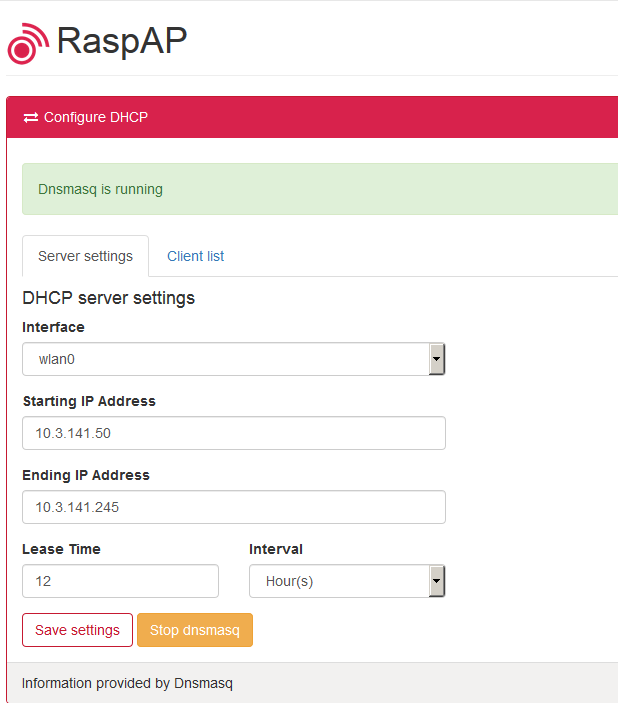Click the Lease Time label
618x703 pixels.
coord(61,549)
